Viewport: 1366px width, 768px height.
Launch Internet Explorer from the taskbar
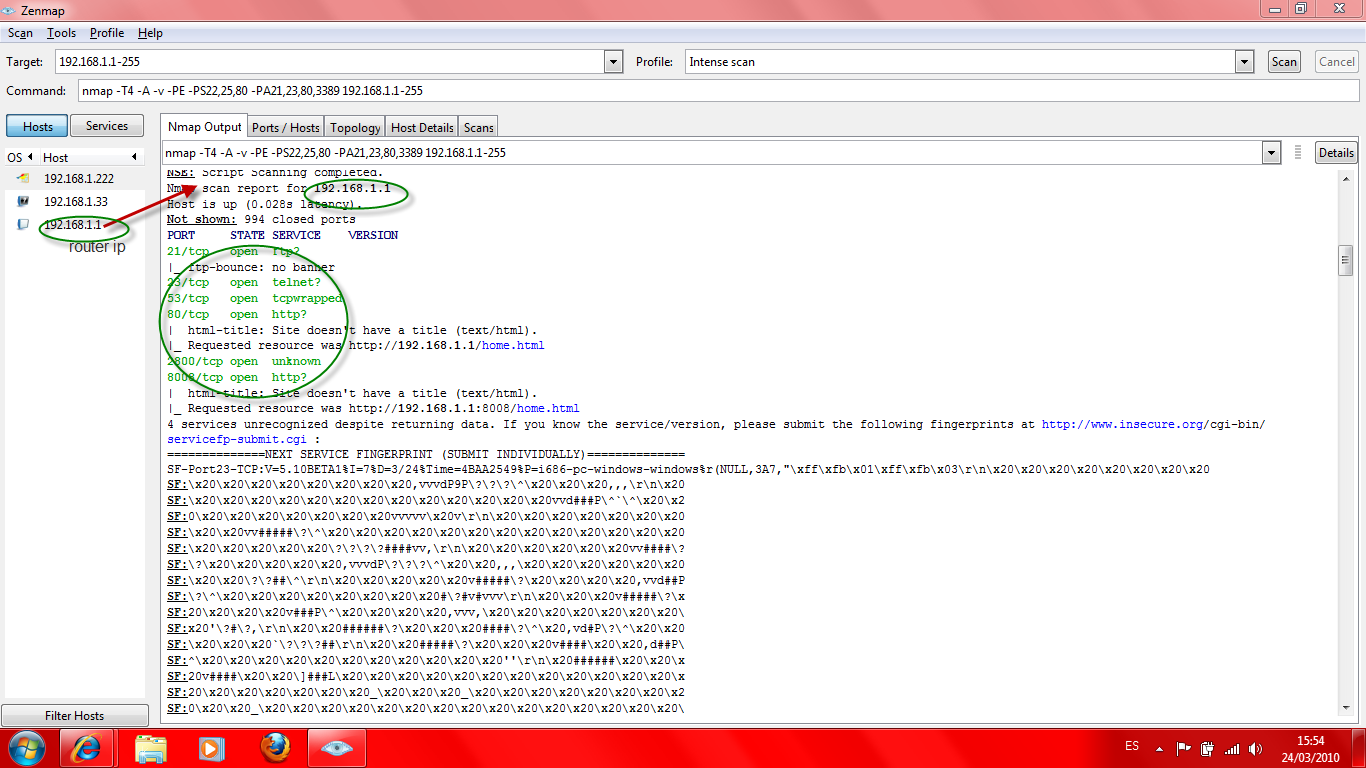87,748
